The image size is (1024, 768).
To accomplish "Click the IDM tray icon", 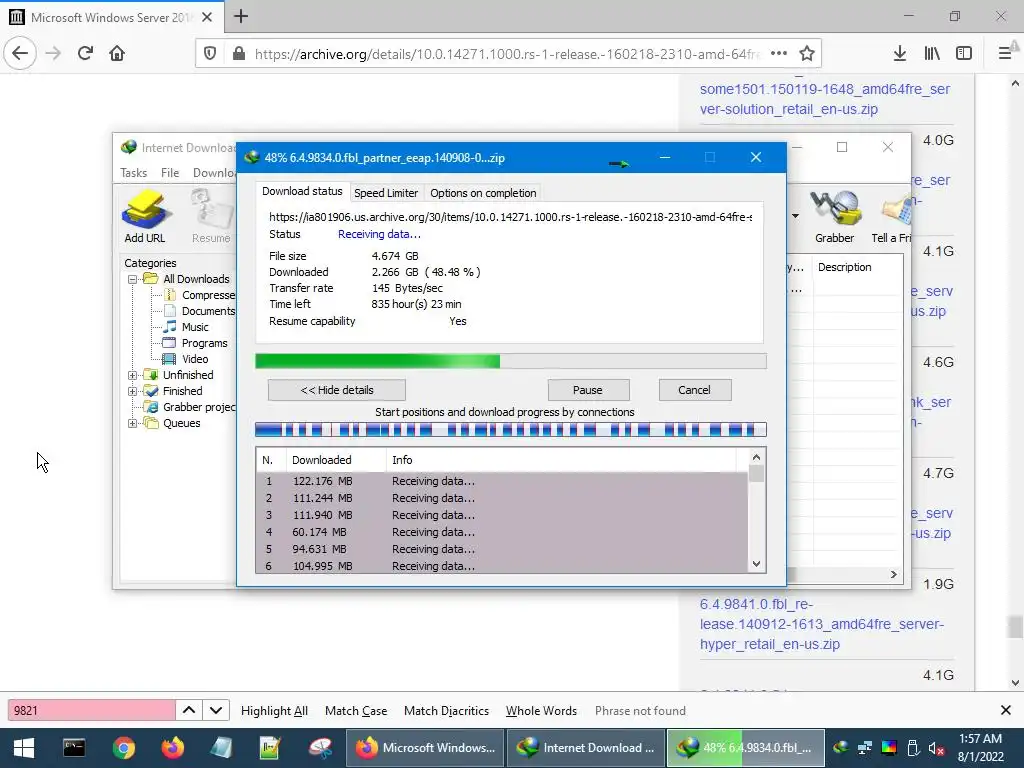I will [841, 748].
